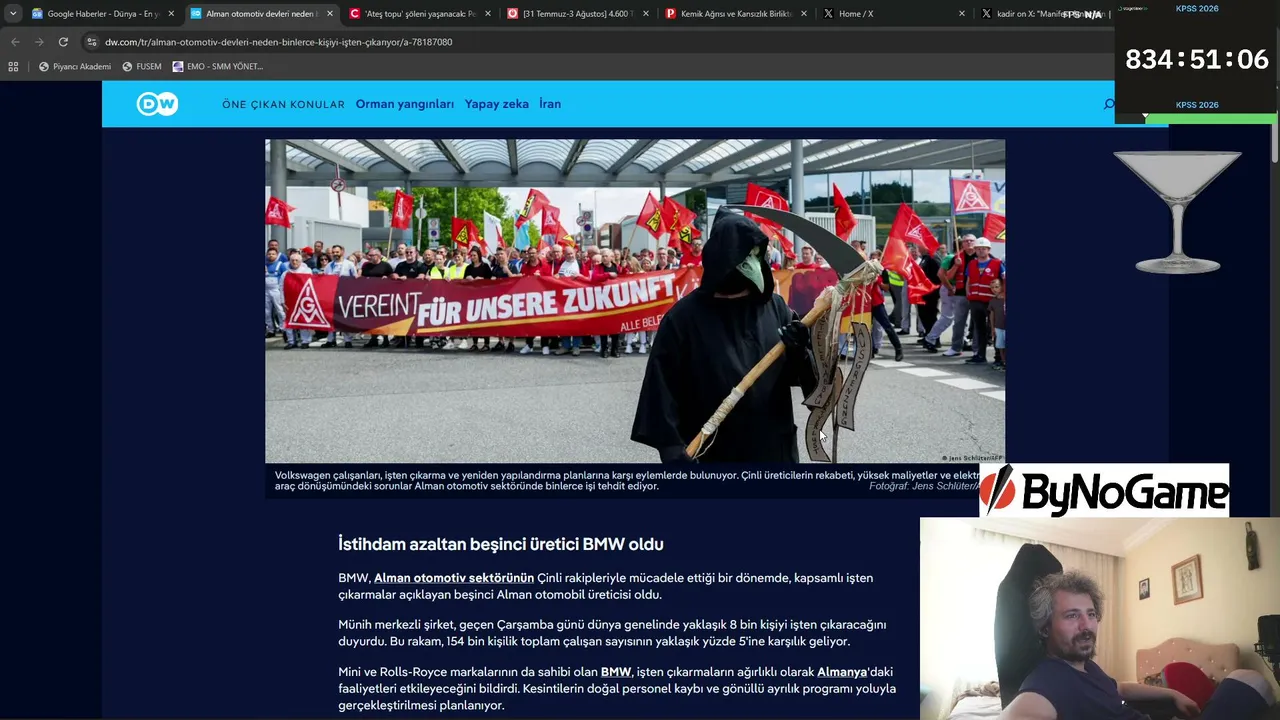Open the Chrome apps grid in bookmarks bar
Viewport: 1280px width, 720px height.
[13, 67]
